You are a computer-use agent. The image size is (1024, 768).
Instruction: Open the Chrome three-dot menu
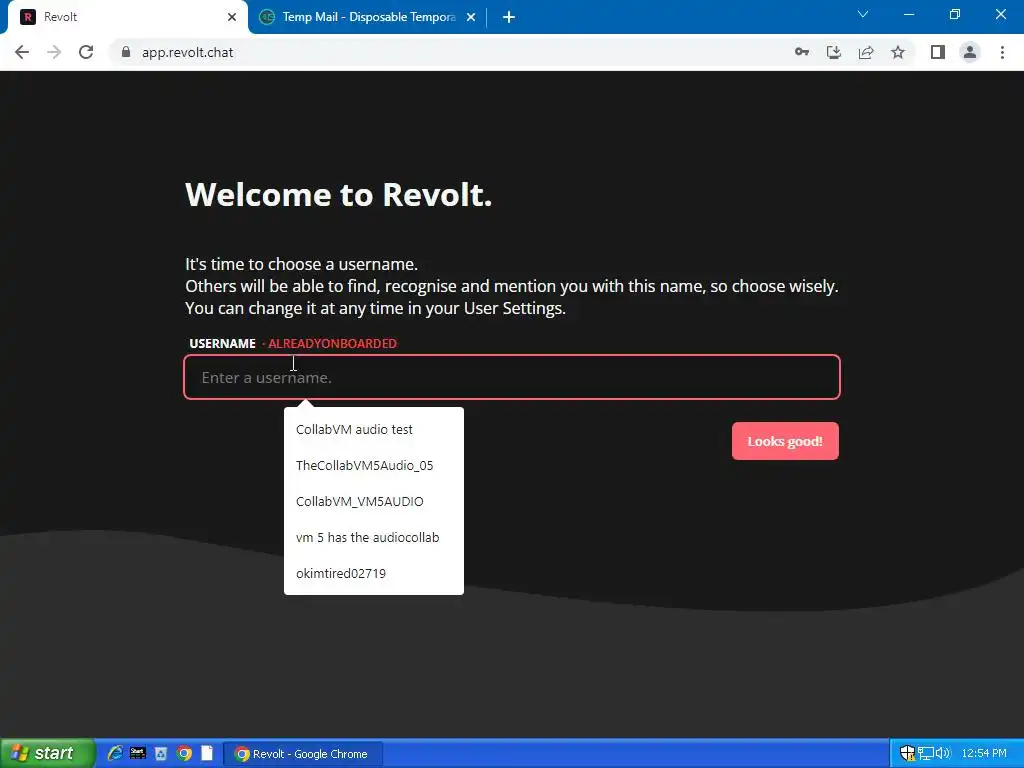(x=1002, y=52)
